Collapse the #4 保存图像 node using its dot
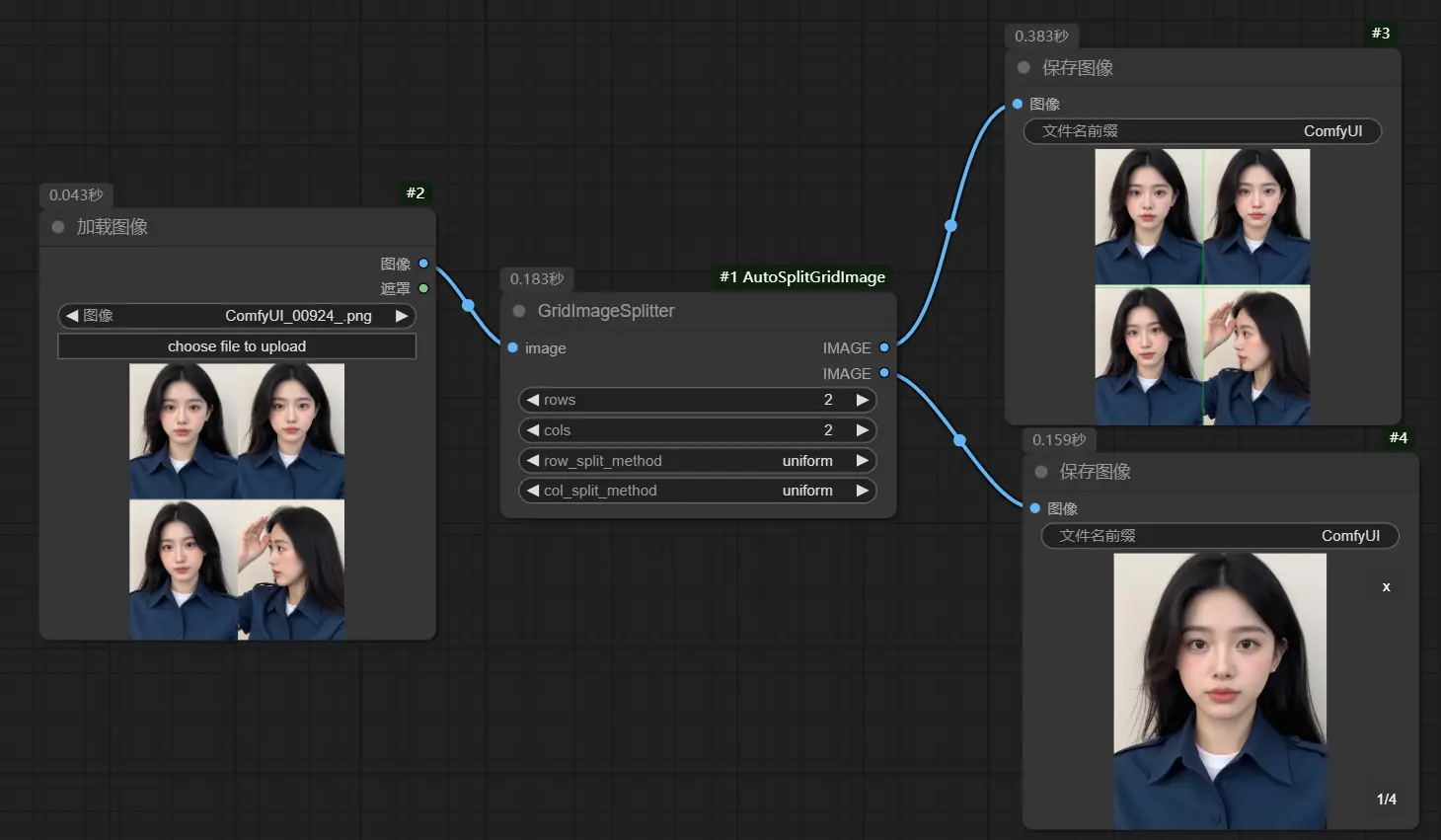 click(1041, 472)
